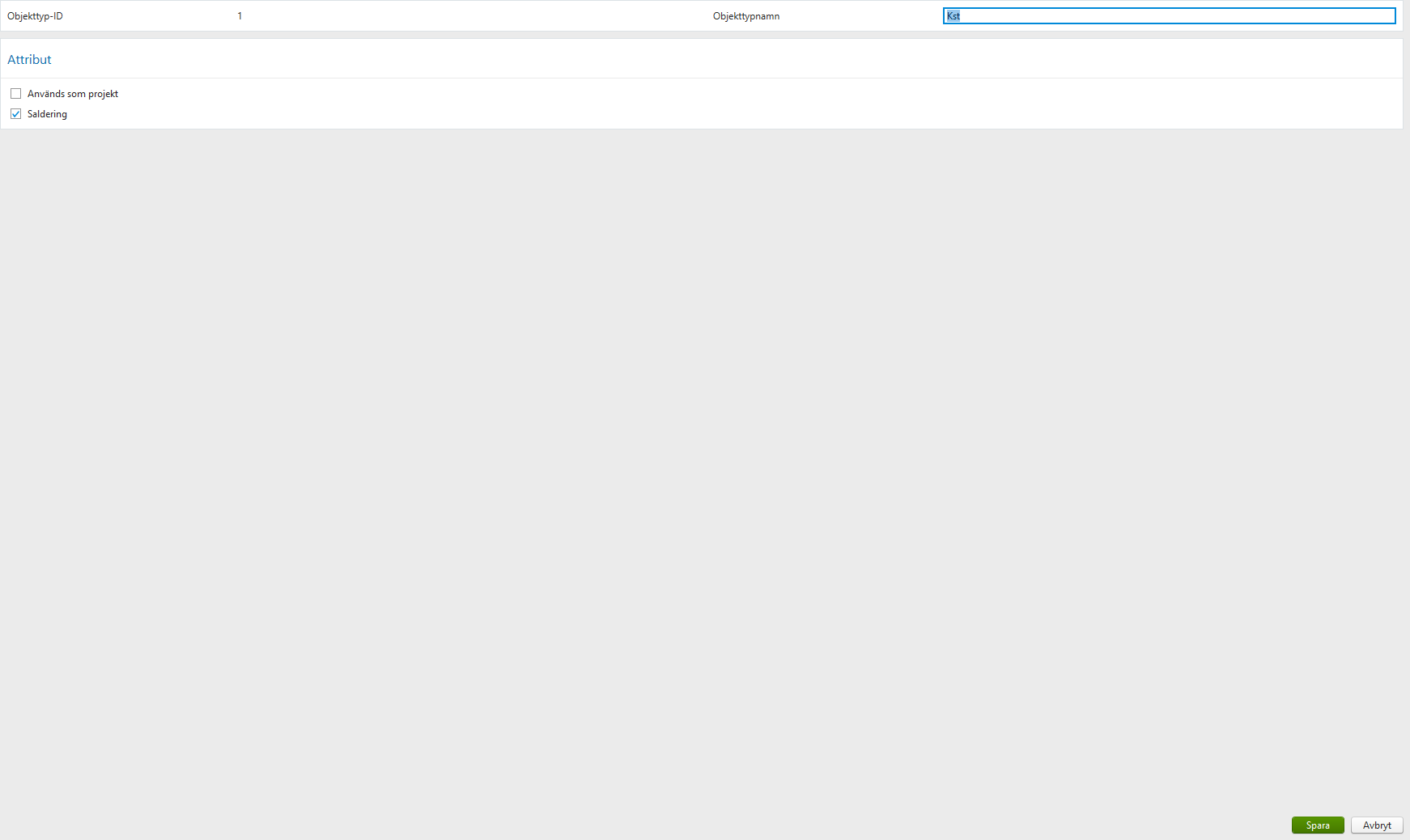The image size is (1410, 840).
Task: Check "Används som projekt" in the Attribut section
Action: 15,93
